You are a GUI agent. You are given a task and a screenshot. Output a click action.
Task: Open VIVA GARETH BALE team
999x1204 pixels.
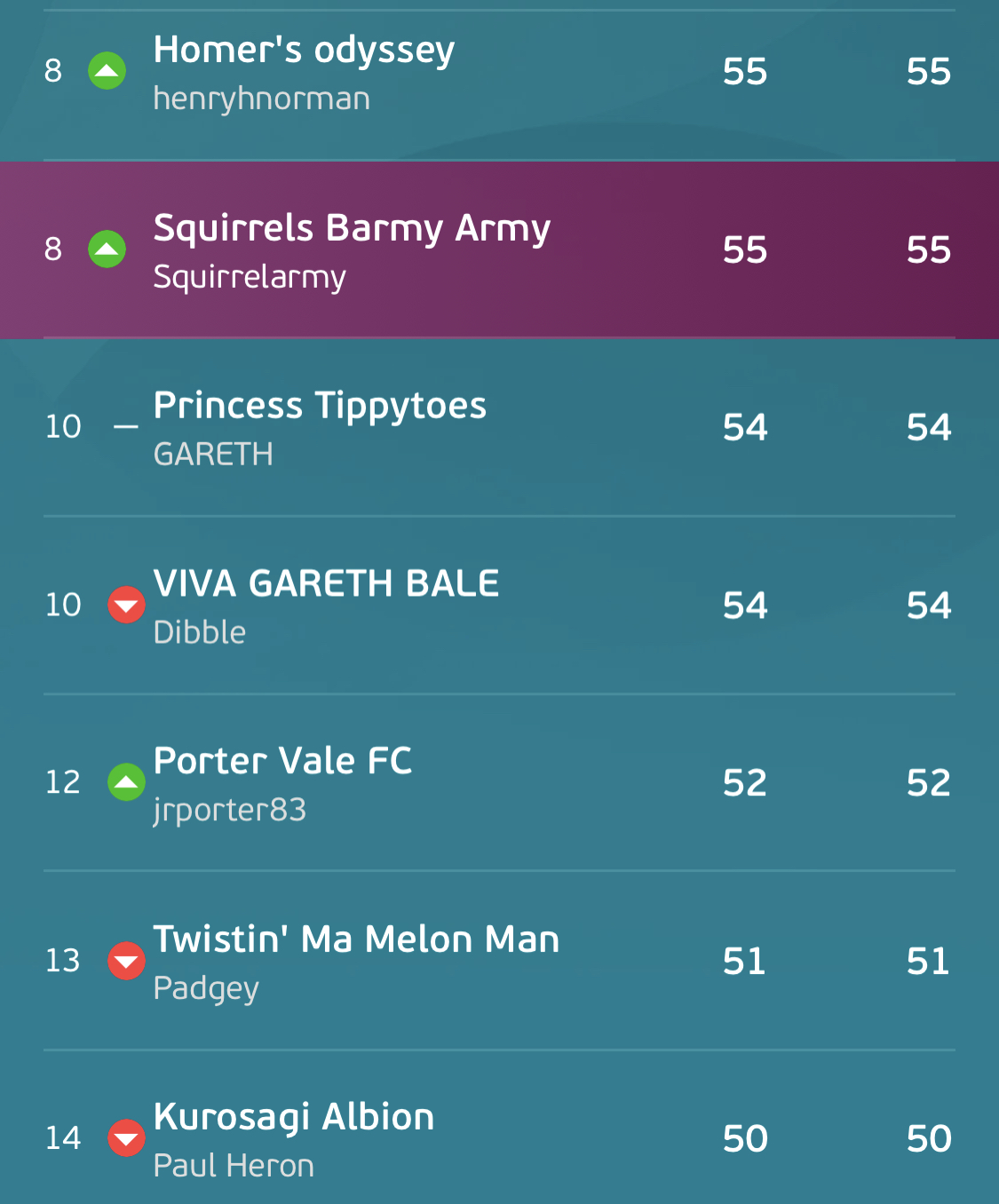(326, 583)
